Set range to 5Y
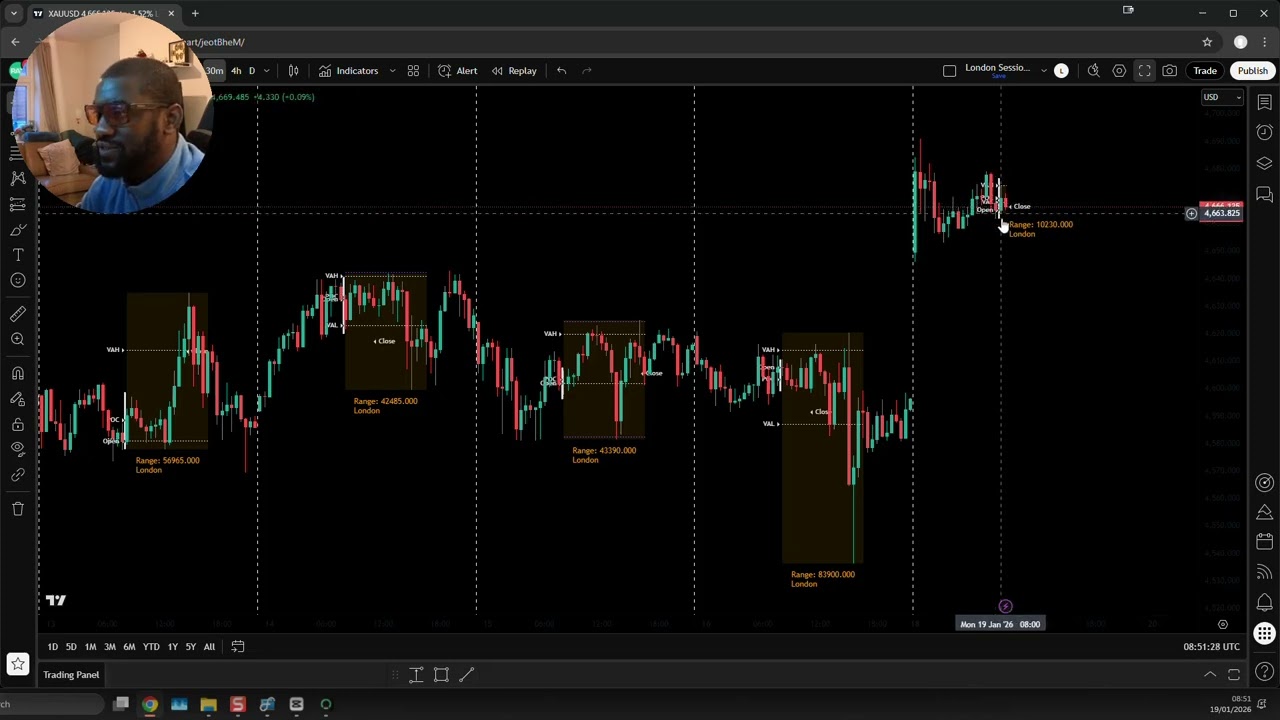The height and width of the screenshot is (720, 1280). tap(190, 647)
